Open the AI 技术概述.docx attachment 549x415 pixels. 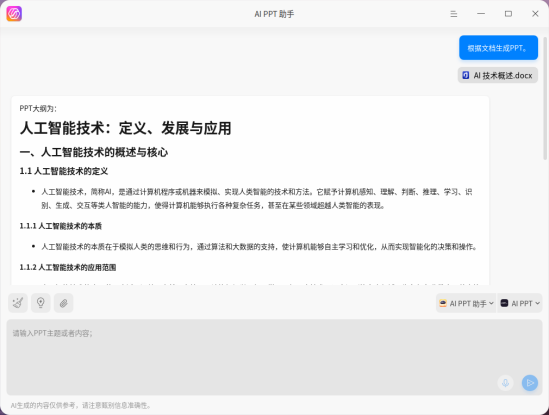click(x=498, y=75)
